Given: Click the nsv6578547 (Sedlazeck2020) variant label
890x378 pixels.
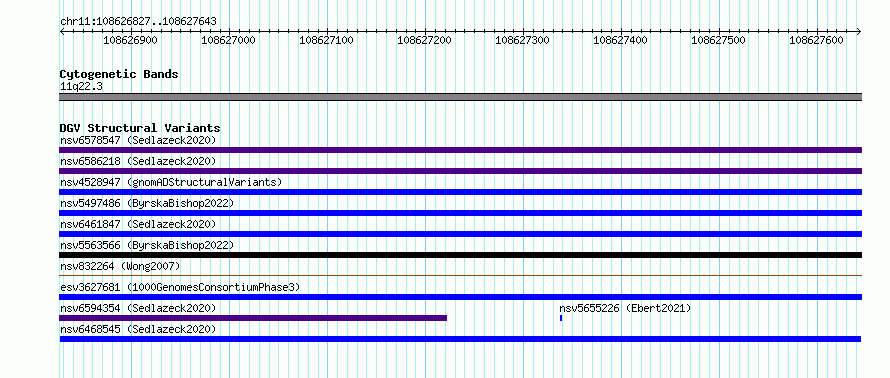Looking at the screenshot, I should pyautogui.click(x=138, y=140).
